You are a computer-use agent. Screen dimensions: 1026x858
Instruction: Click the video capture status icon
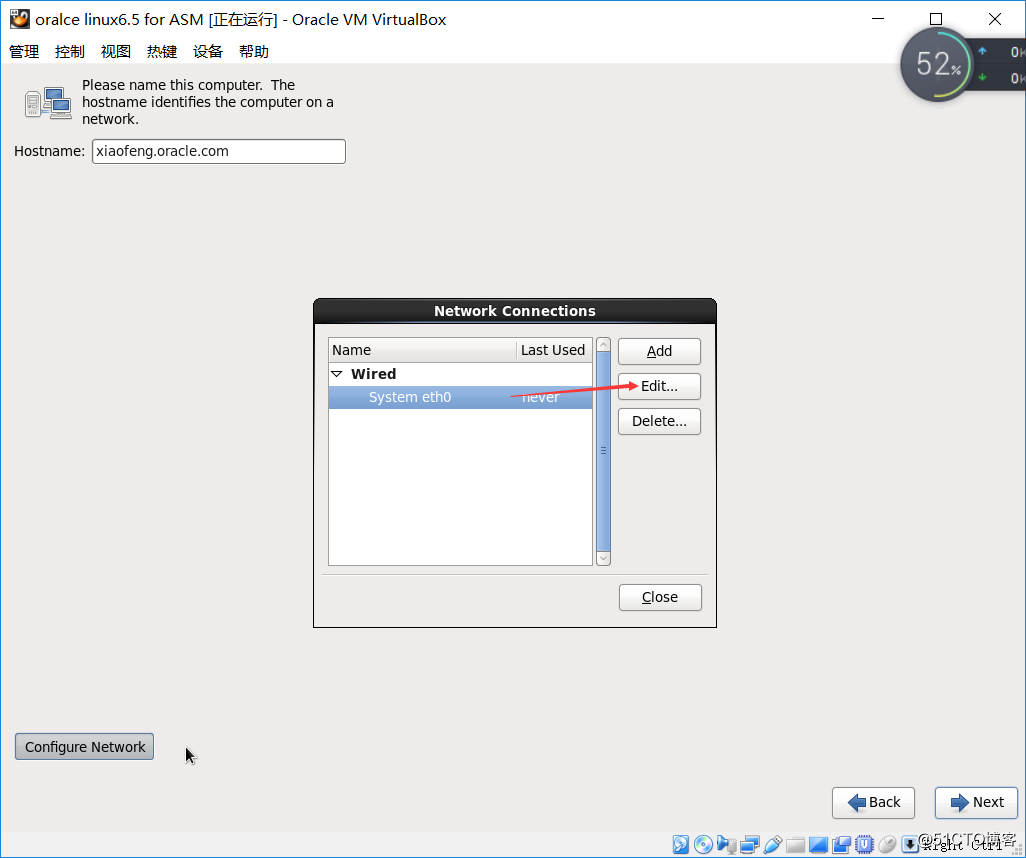(x=841, y=844)
